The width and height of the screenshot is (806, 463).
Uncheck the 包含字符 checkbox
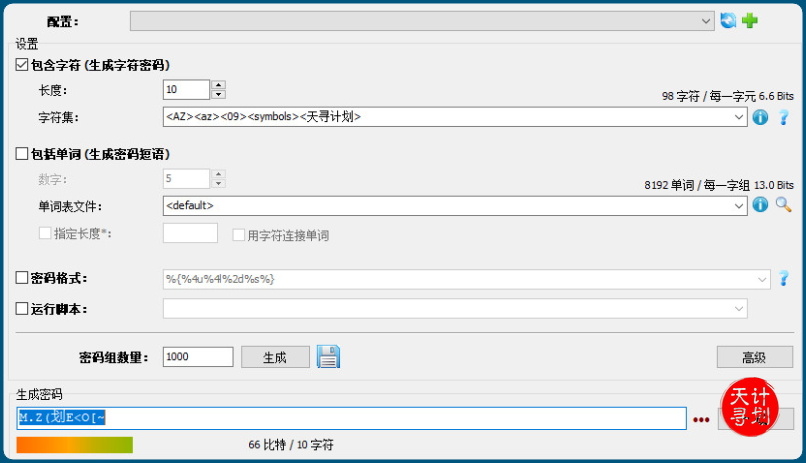click(x=23, y=65)
